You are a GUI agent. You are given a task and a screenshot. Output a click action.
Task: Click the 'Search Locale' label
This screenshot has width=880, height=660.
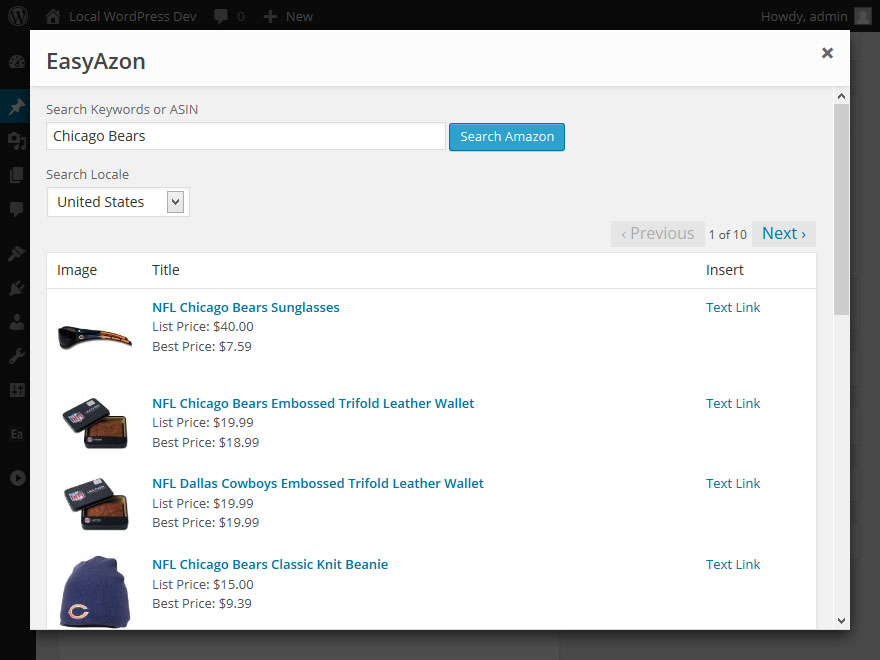(88, 175)
